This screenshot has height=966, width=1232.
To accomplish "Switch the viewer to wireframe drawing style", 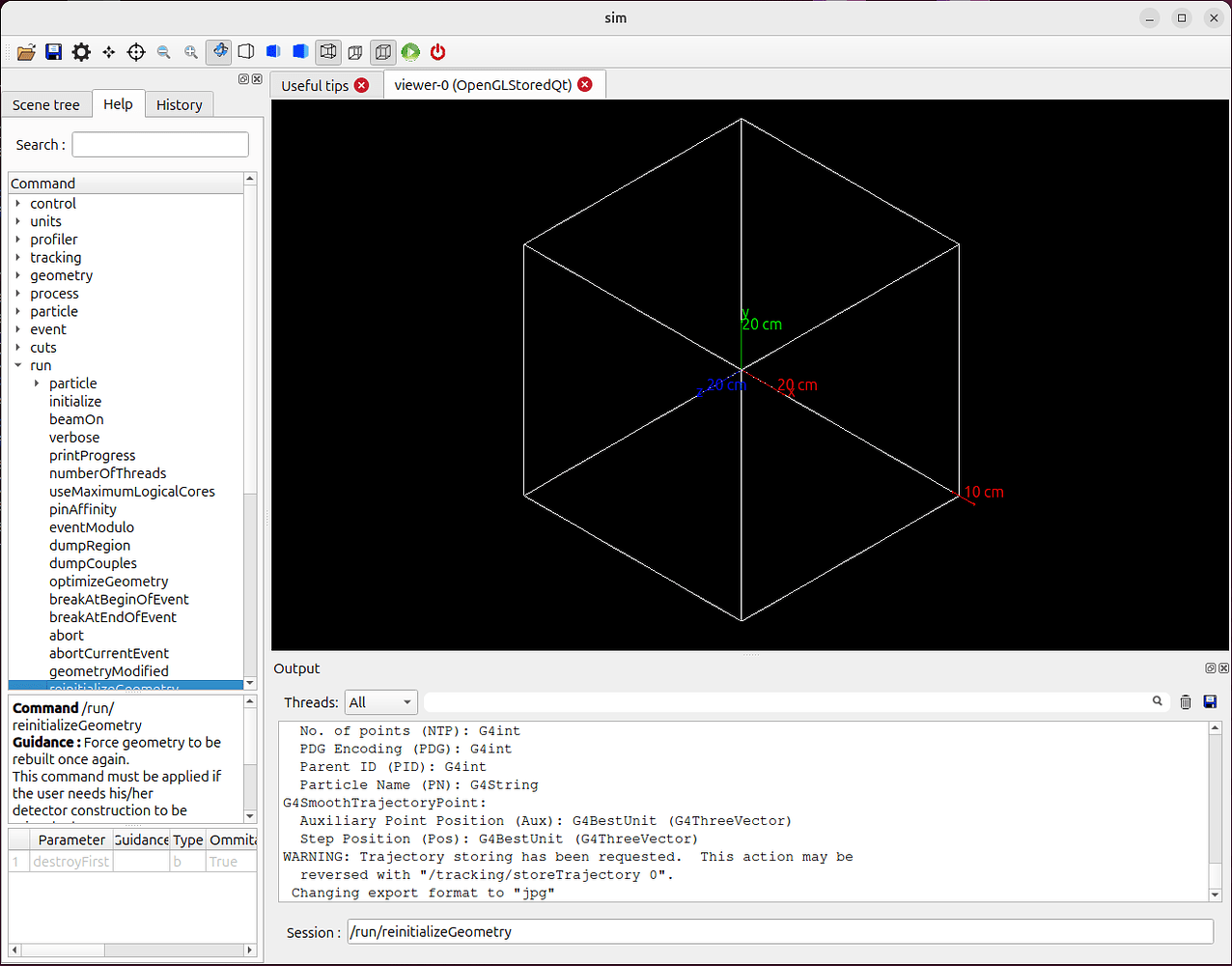I will (244, 52).
